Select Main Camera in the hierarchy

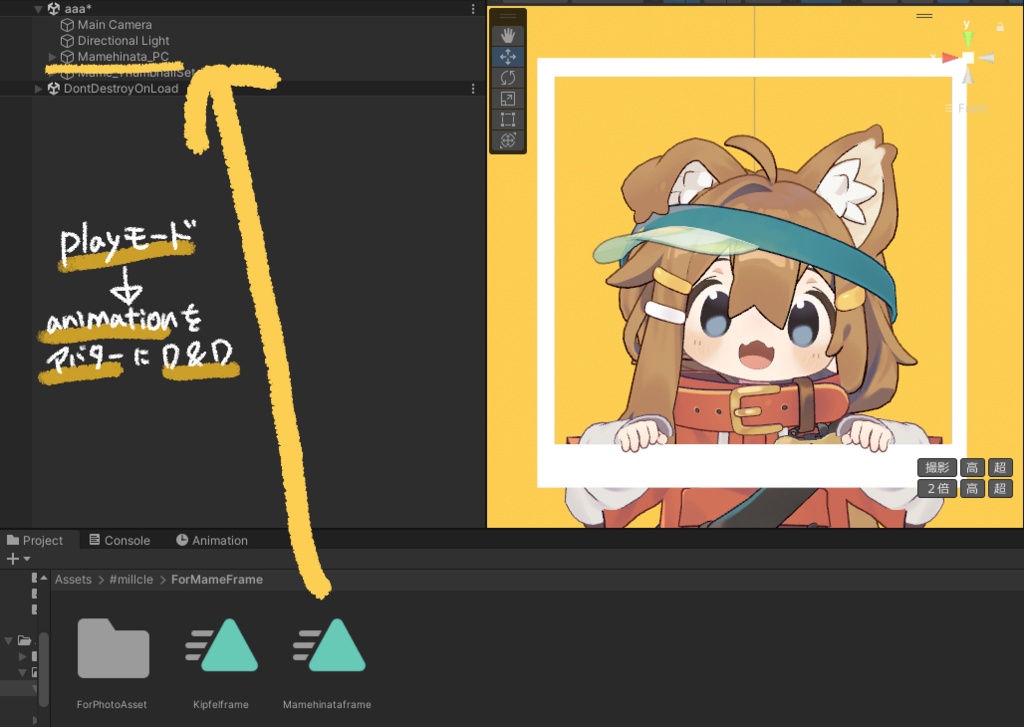point(114,25)
